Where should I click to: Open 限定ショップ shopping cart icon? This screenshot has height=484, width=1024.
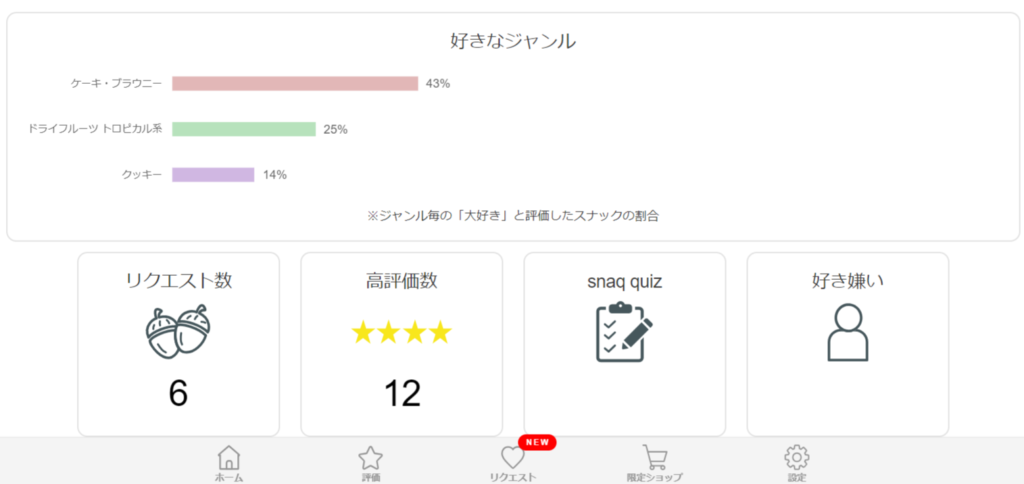[x=655, y=458]
